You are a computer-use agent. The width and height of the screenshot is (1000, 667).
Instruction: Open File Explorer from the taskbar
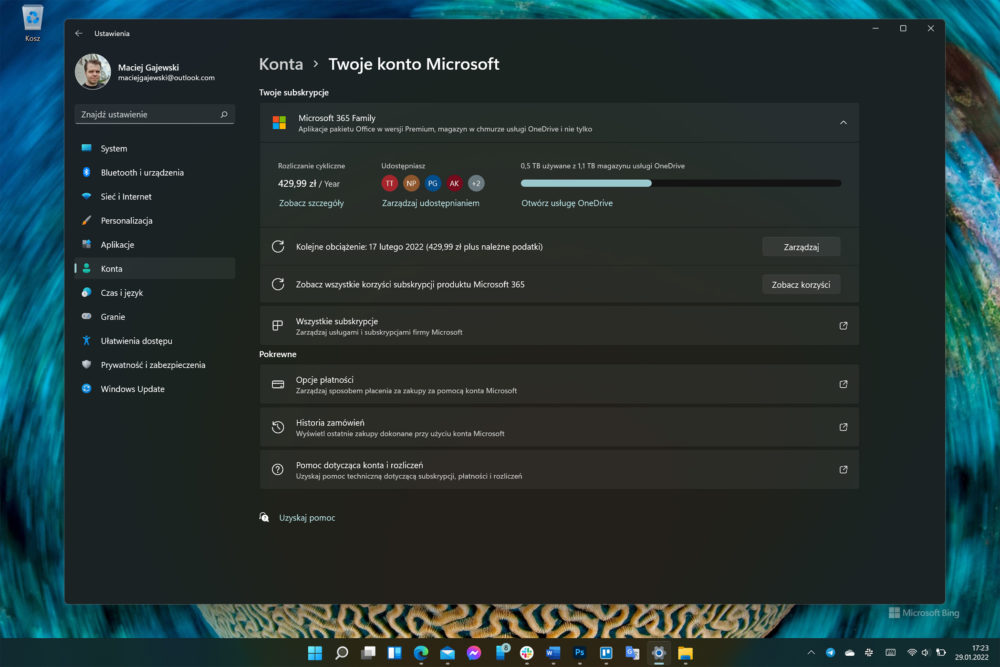tap(686, 653)
